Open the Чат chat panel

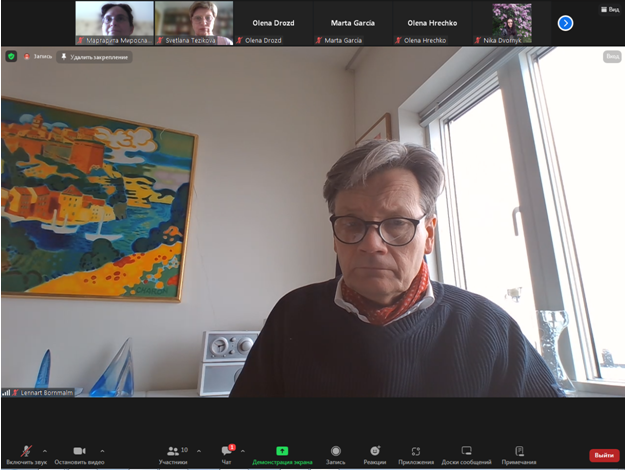(x=226, y=454)
